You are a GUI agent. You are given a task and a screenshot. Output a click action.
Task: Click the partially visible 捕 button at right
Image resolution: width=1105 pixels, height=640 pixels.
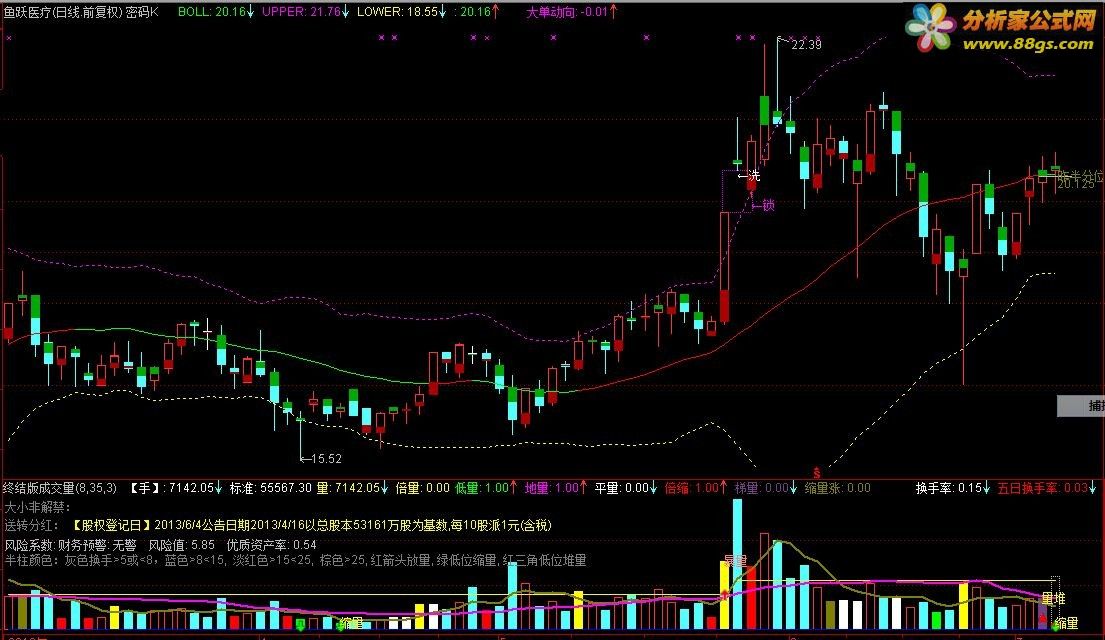[x=1082, y=405]
